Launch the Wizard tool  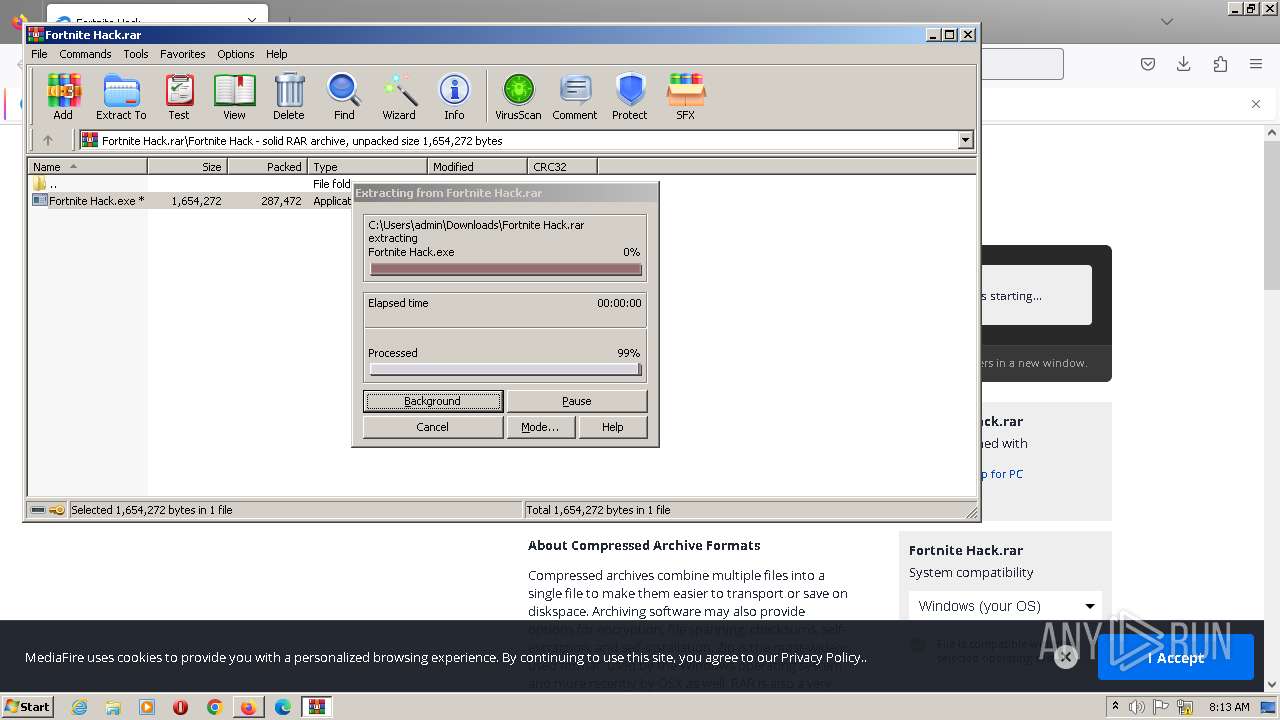pos(399,97)
